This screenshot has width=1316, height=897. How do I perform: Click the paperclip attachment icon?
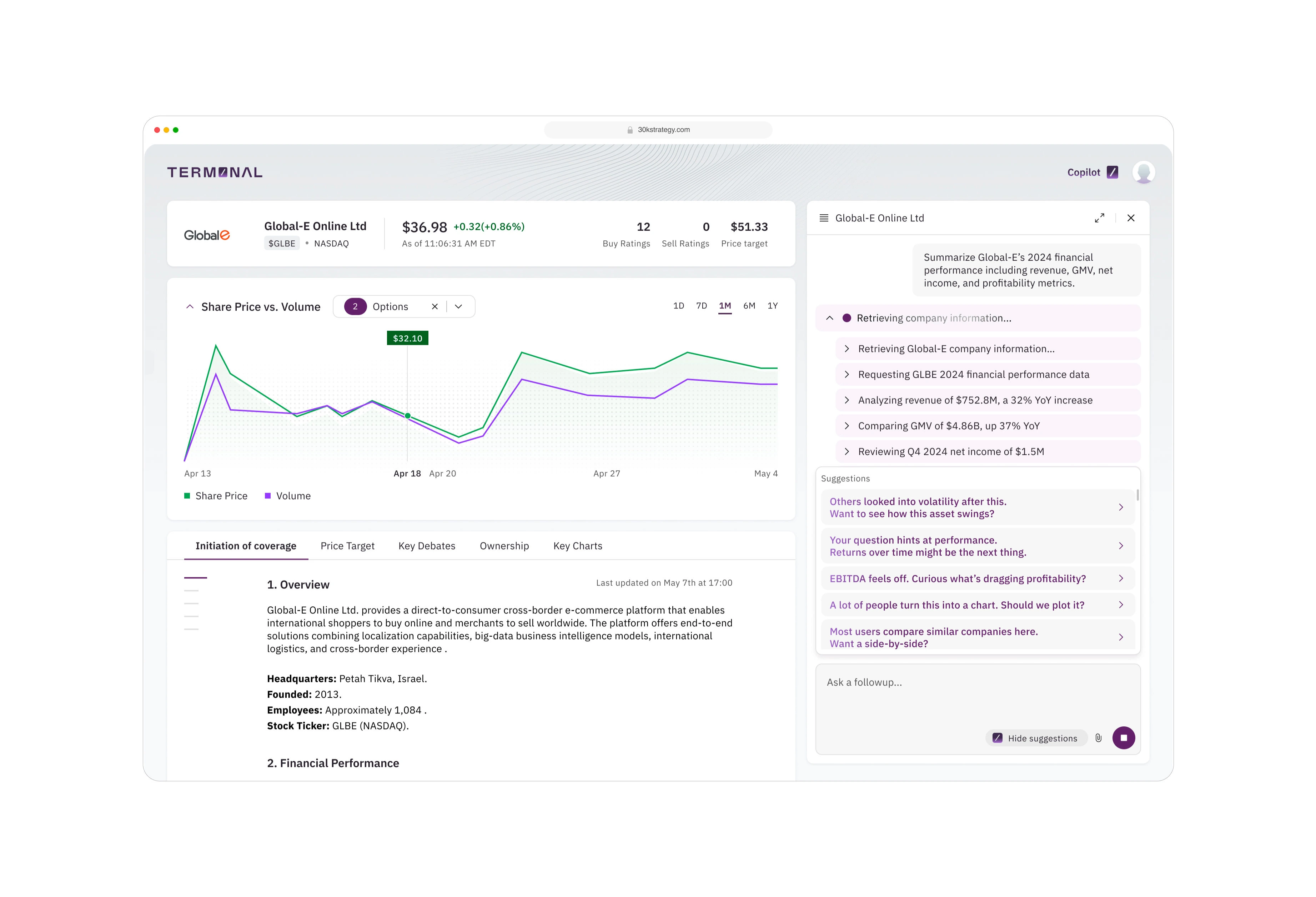click(x=1099, y=738)
